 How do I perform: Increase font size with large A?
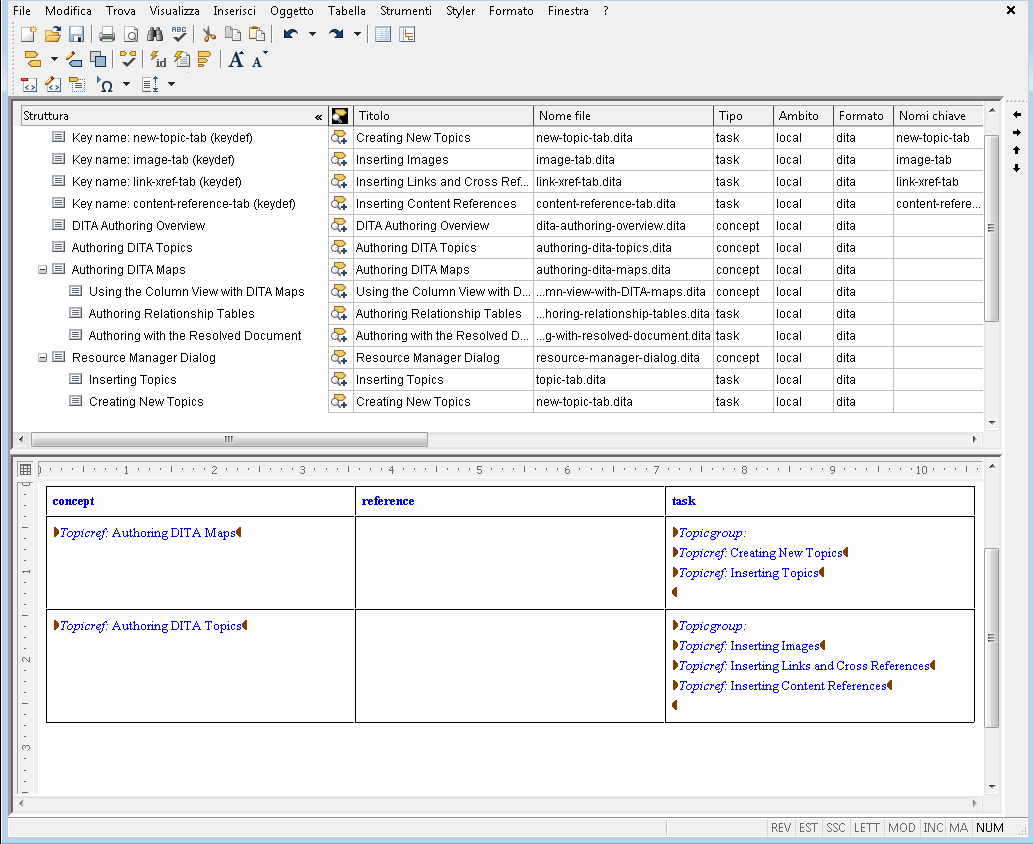236,60
